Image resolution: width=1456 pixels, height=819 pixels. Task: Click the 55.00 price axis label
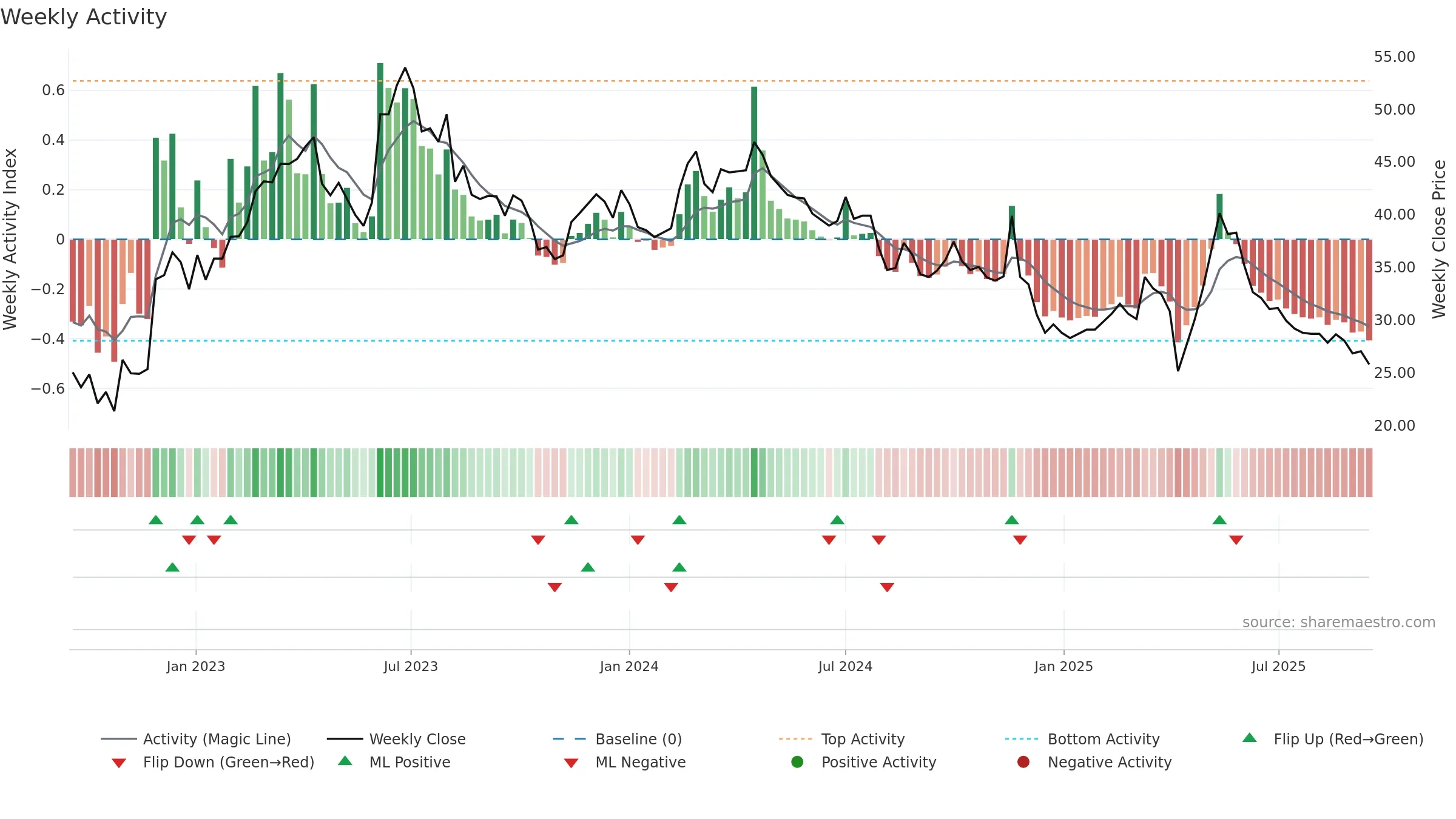[x=1395, y=57]
